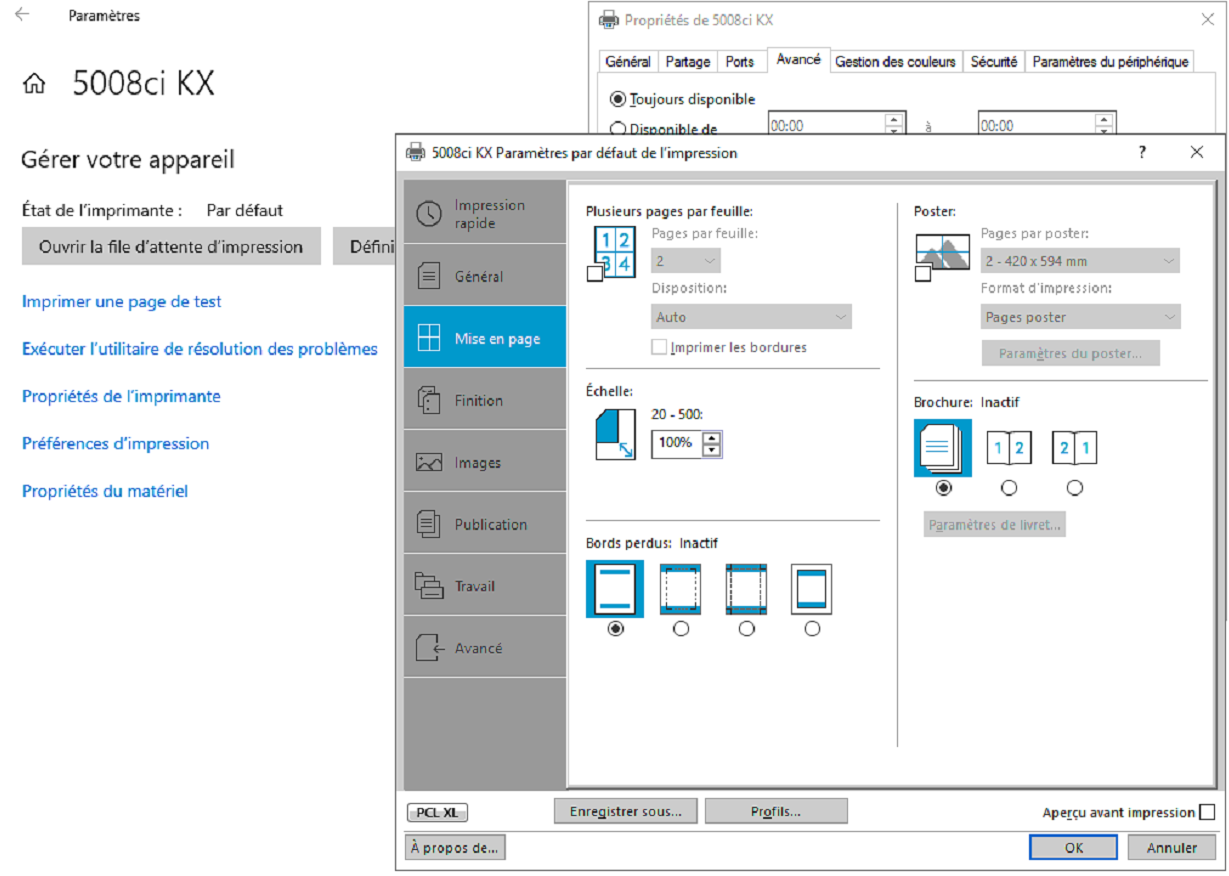Image resolution: width=1229 pixels, height=876 pixels.
Task: Click the Poster mountain image icon
Action: click(x=943, y=252)
